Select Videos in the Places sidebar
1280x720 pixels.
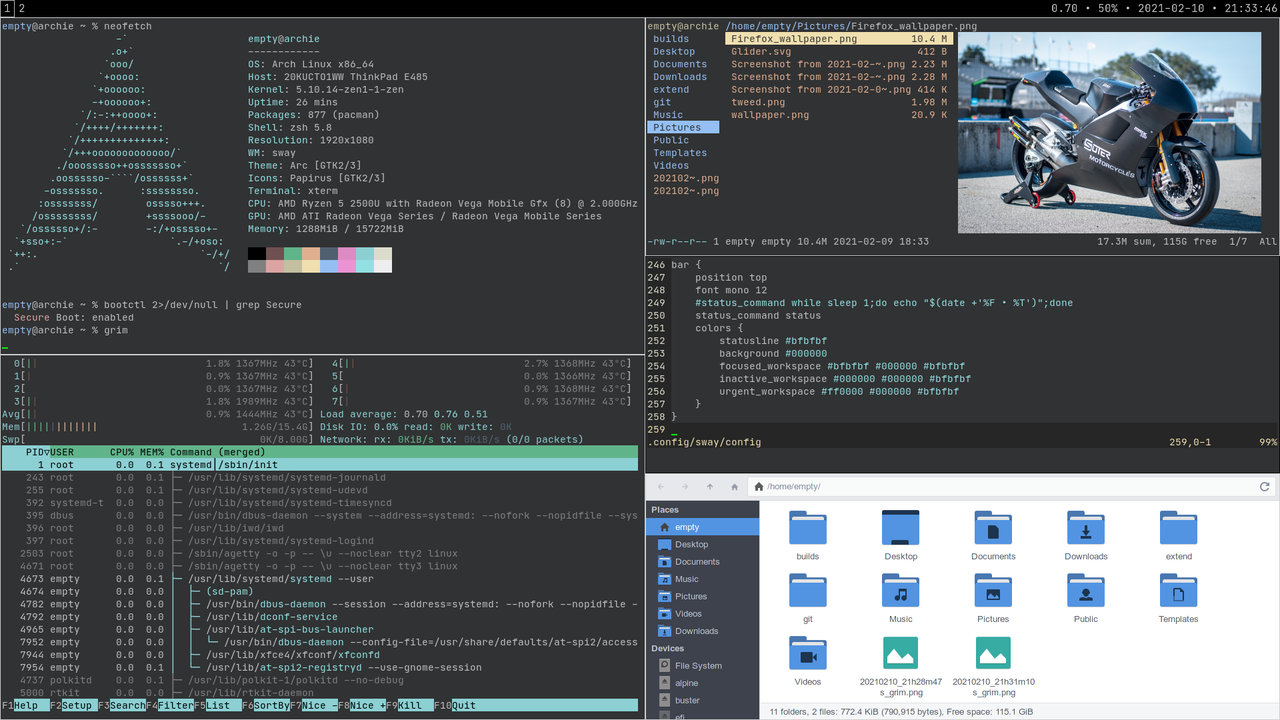[702, 614]
